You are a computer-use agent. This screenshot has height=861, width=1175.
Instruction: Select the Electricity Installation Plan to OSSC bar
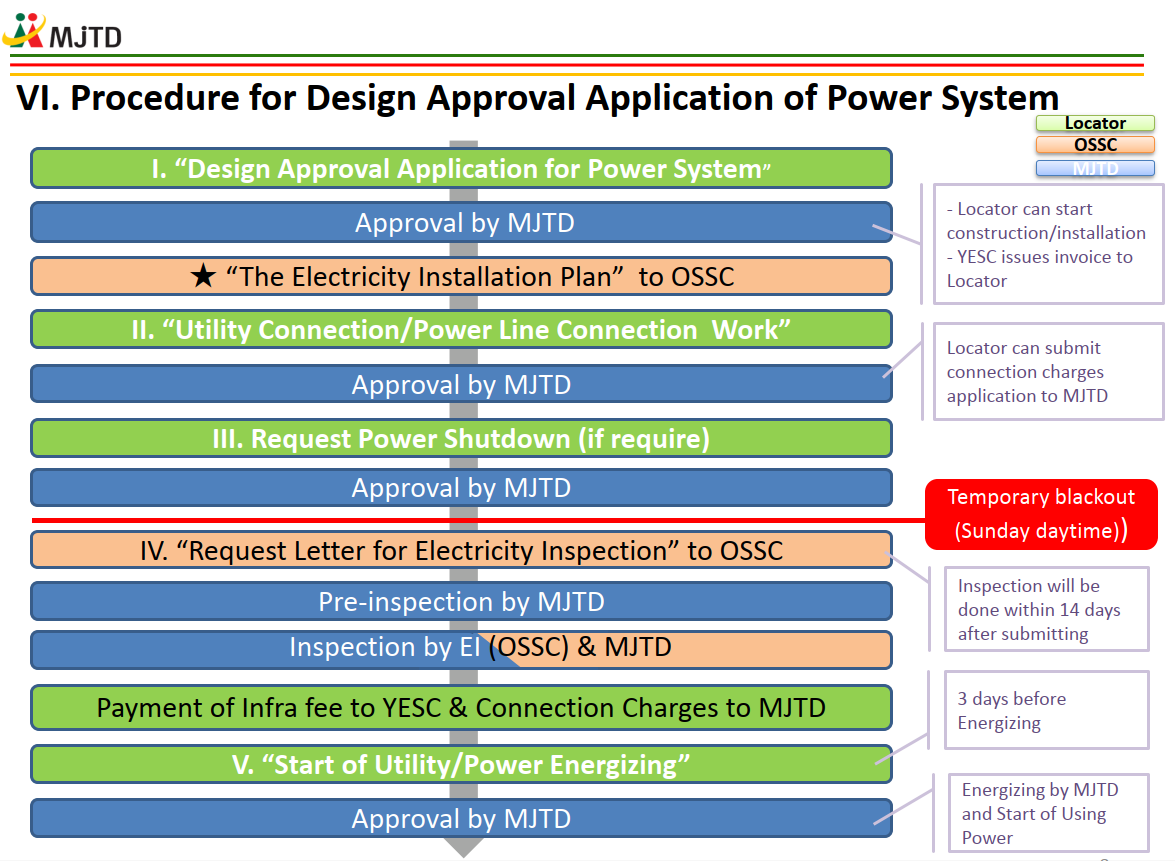(461, 276)
